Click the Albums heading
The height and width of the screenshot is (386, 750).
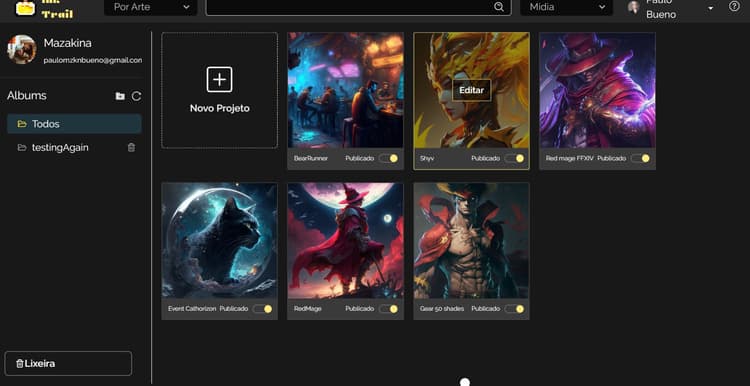pos(27,96)
